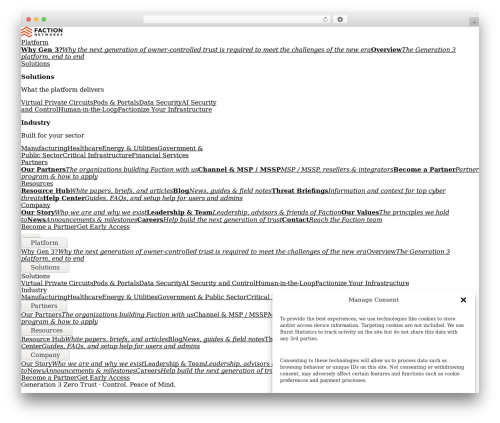Image resolution: width=500 pixels, height=423 pixels.
Task: Click the 'What the platform delivers' text
Action: coord(62,89)
